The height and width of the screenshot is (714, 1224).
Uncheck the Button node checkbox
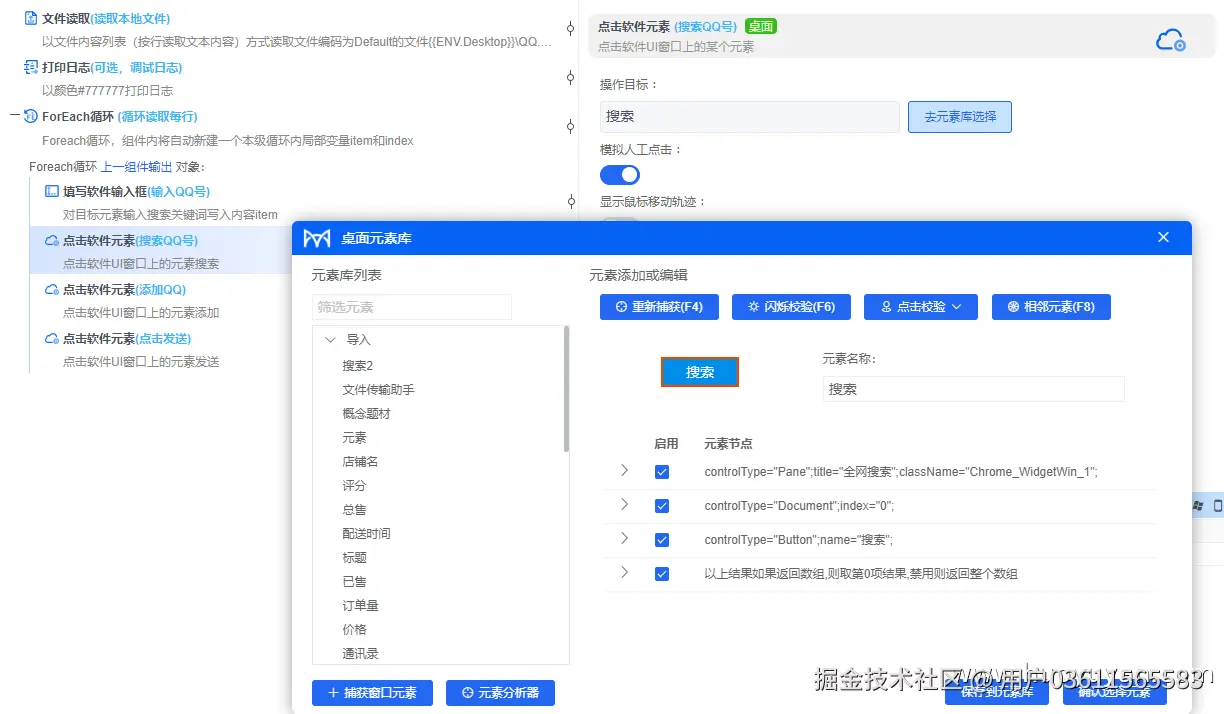(x=662, y=540)
